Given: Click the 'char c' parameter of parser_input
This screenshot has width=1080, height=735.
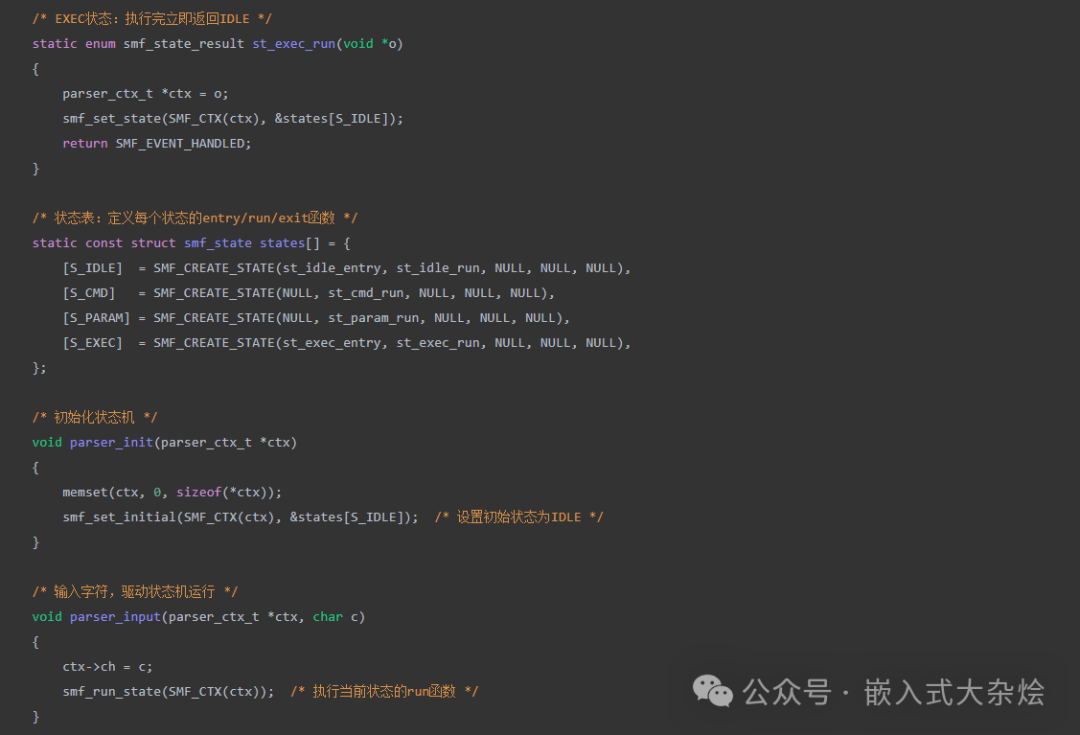Looking at the screenshot, I should pyautogui.click(x=335, y=617).
